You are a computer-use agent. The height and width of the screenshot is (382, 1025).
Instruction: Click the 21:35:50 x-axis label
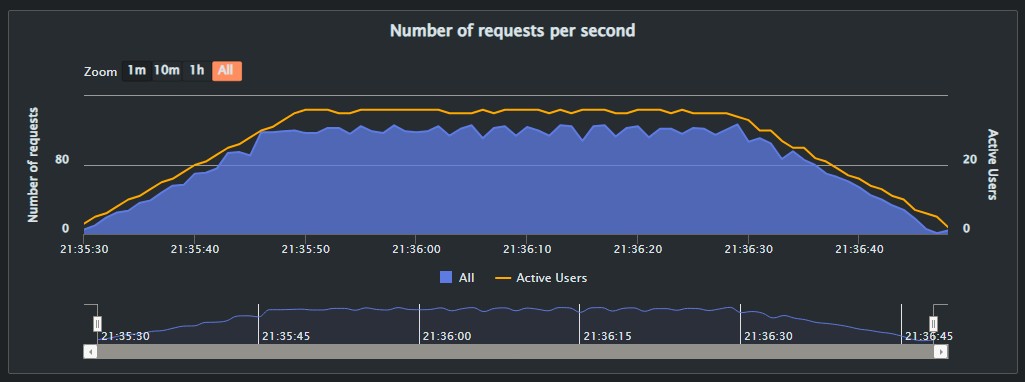coord(305,249)
